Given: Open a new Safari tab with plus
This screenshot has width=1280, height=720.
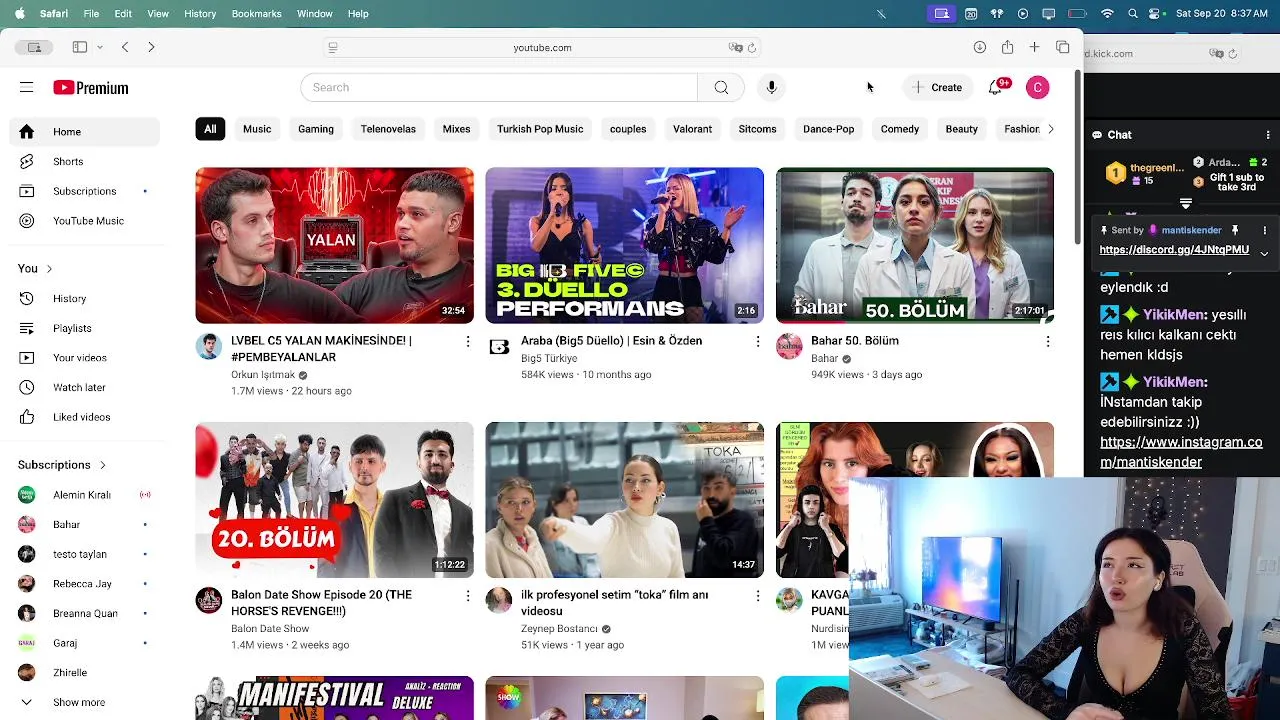Looking at the screenshot, I should [x=1035, y=47].
